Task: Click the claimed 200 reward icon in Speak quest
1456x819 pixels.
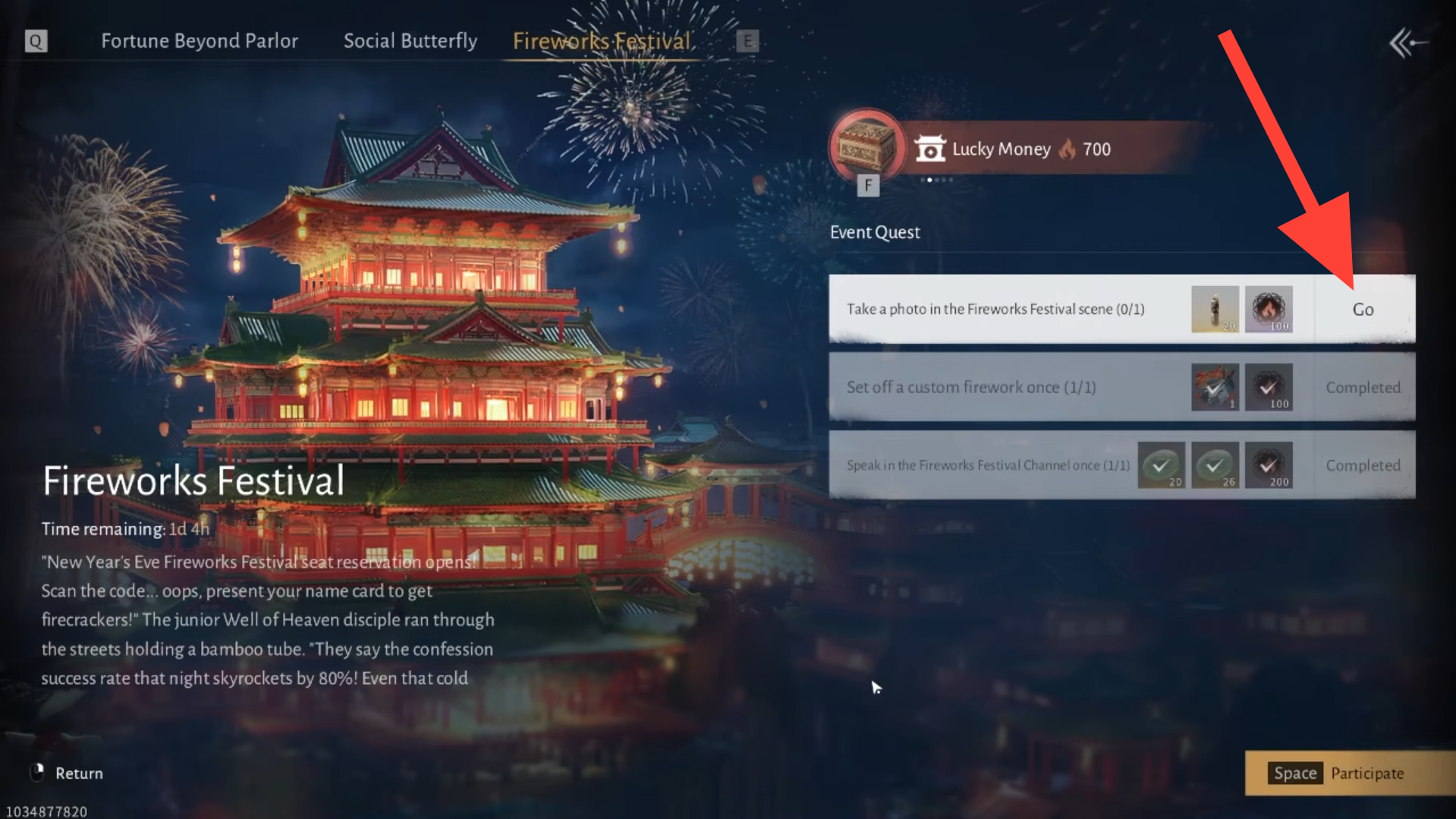Action: point(1268,465)
